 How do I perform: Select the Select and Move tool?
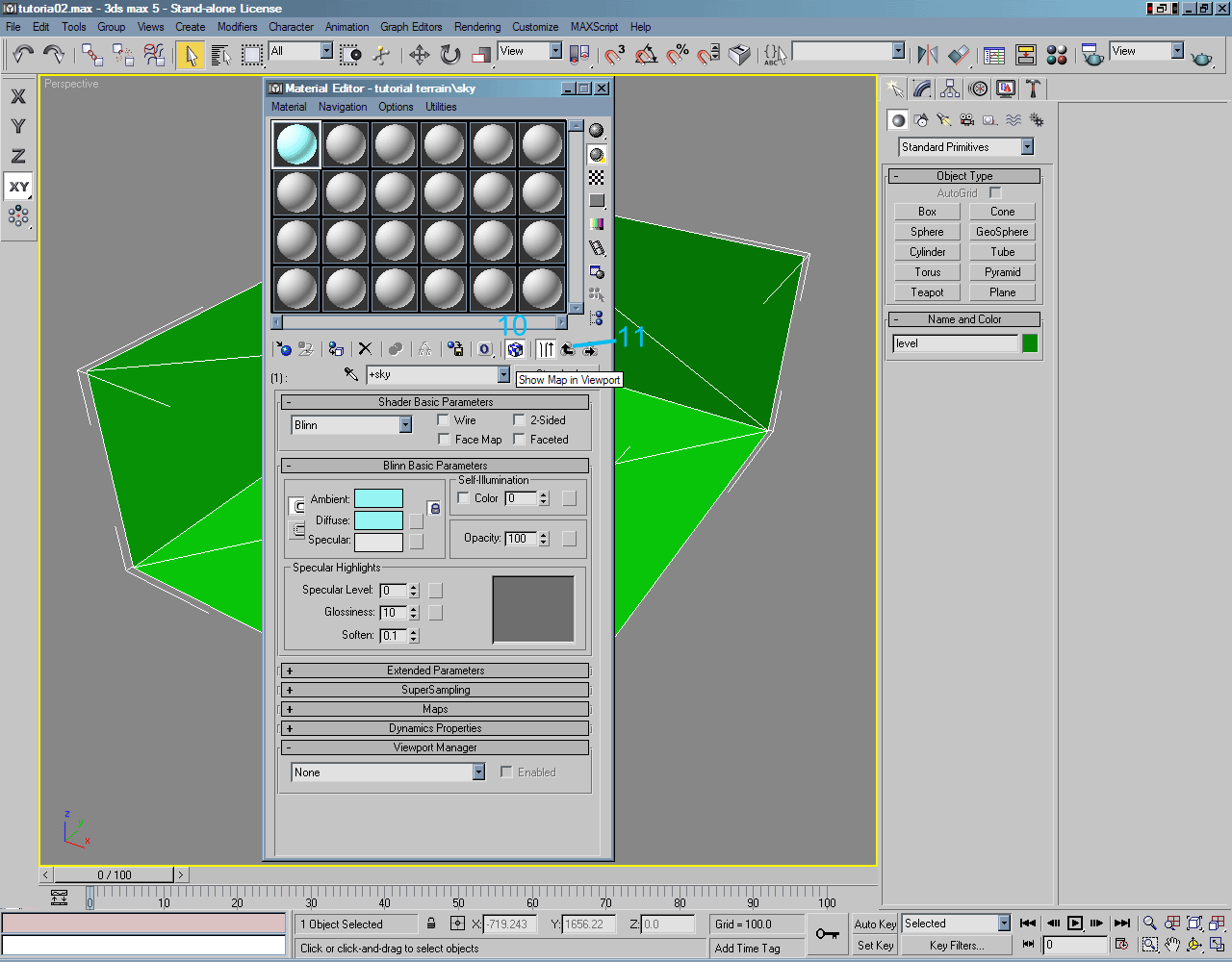[420, 55]
